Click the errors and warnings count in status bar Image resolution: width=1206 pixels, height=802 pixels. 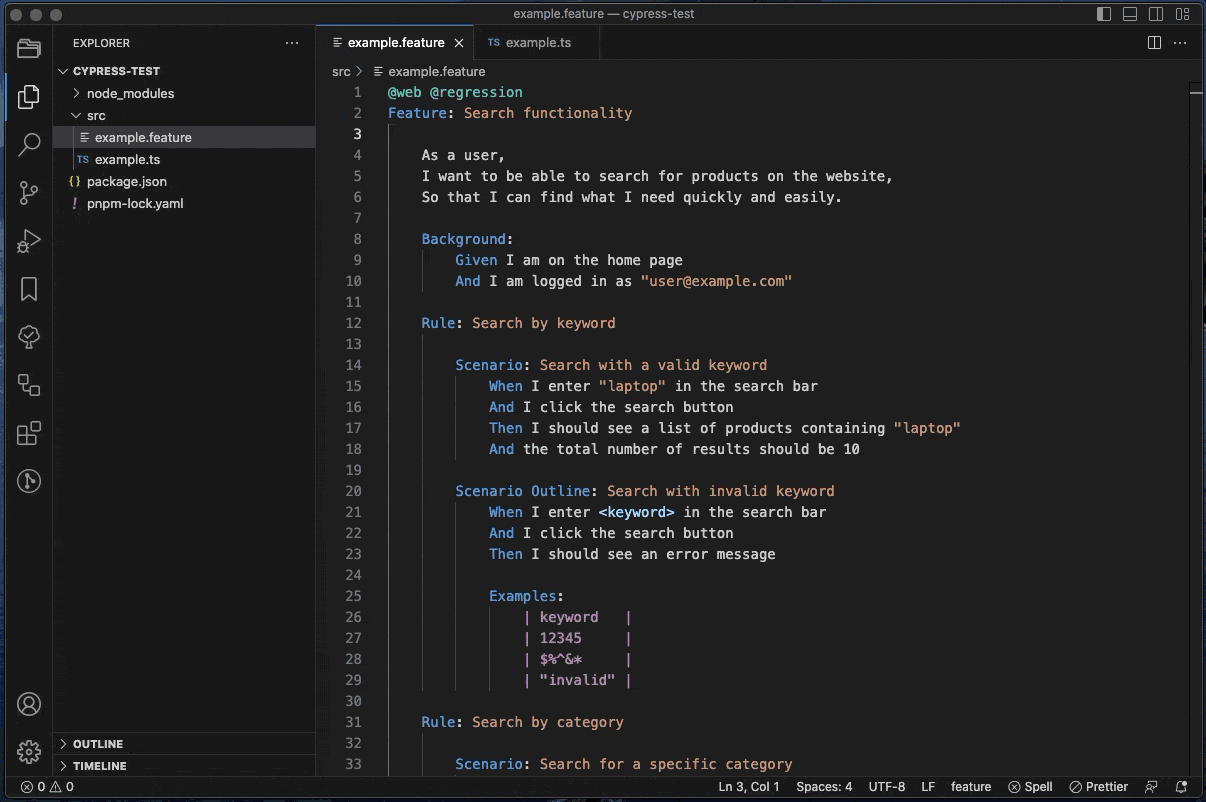tap(47, 787)
